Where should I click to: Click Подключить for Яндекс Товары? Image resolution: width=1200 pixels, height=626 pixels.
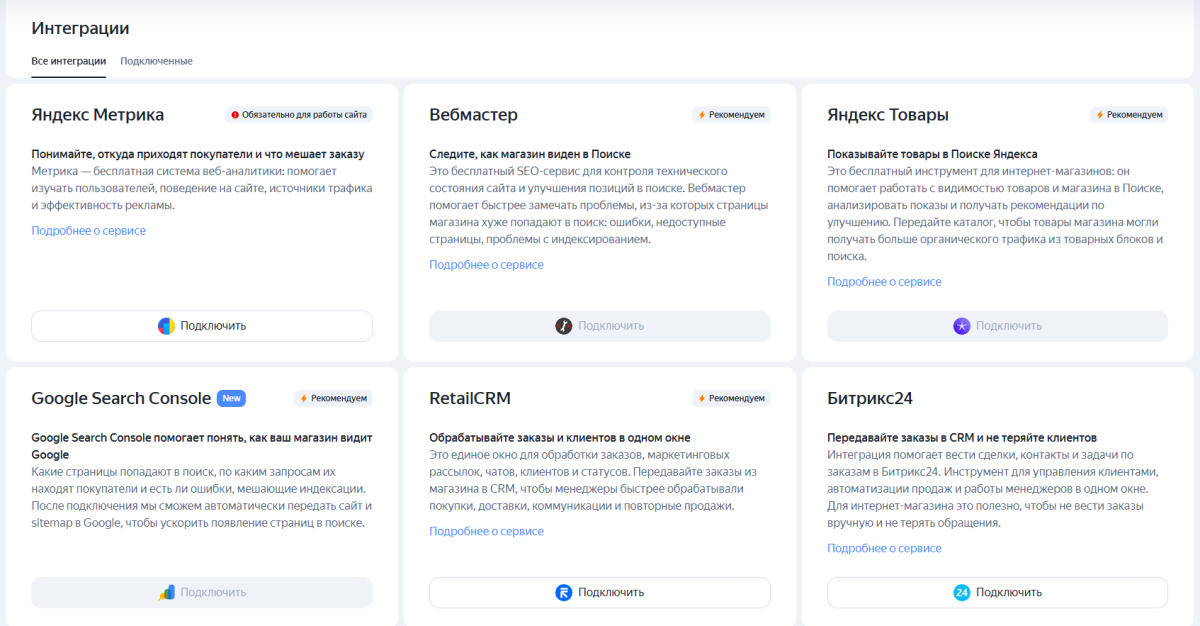point(997,326)
